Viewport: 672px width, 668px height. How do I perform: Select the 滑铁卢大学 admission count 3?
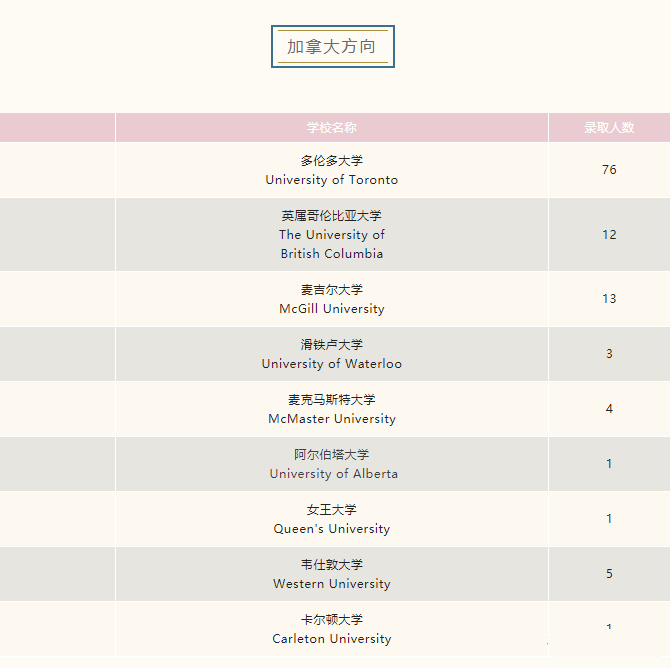coord(609,354)
